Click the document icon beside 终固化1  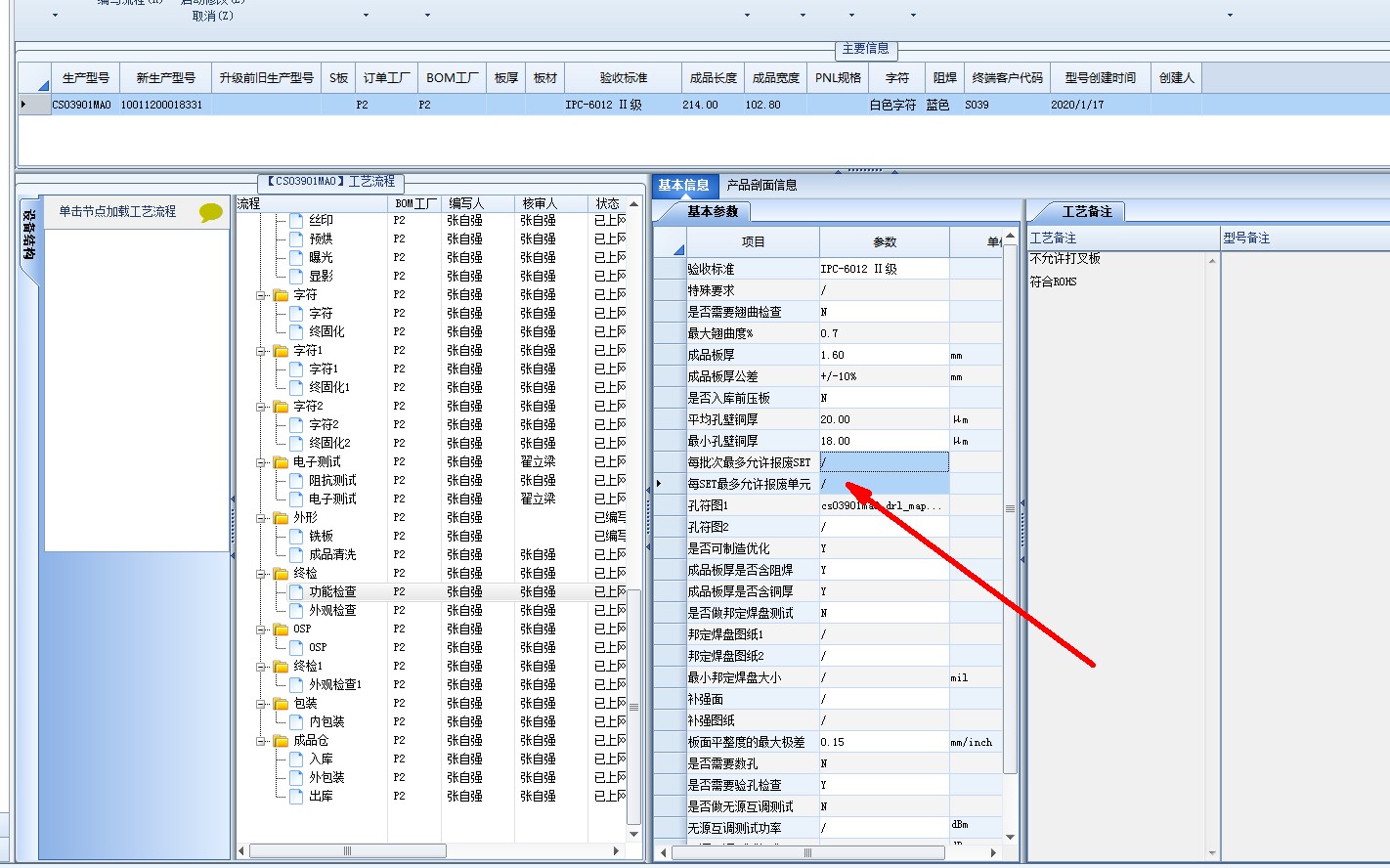(296, 388)
